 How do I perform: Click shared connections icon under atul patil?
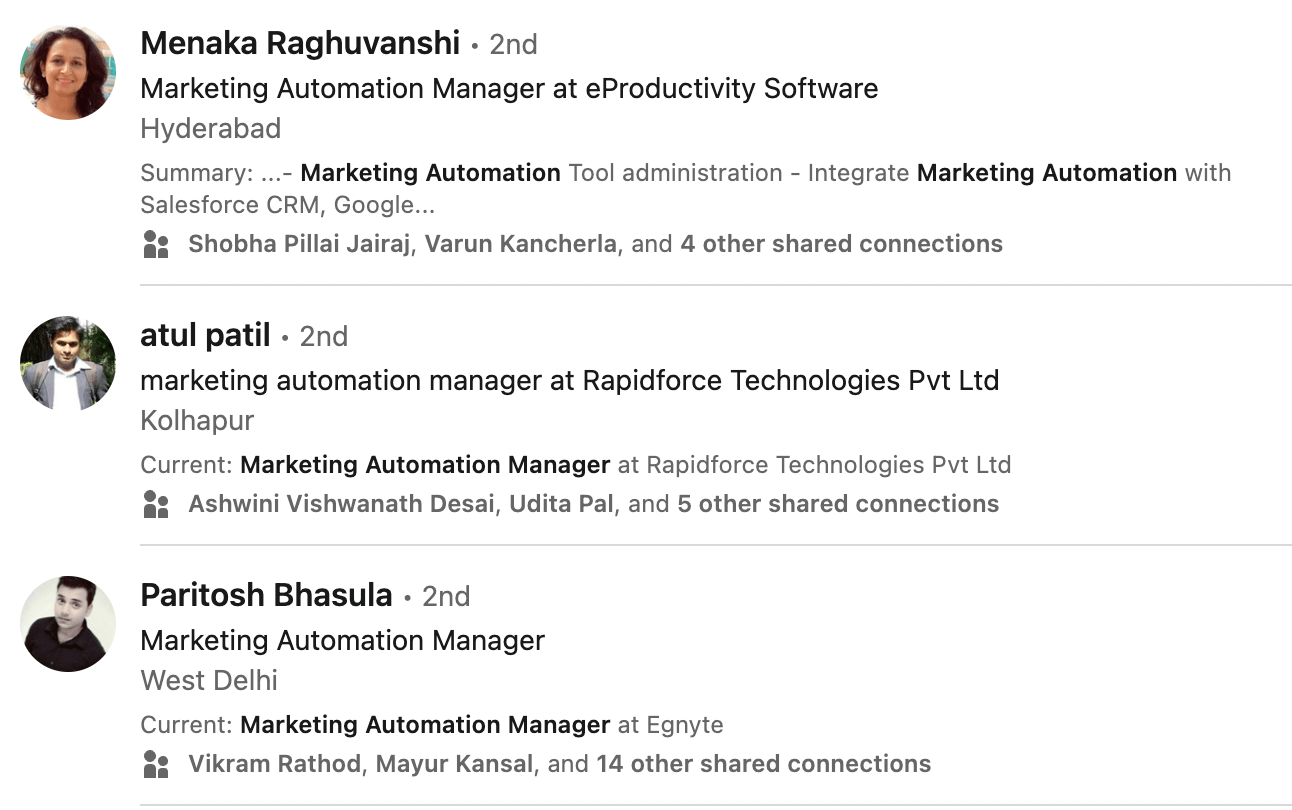(156, 504)
